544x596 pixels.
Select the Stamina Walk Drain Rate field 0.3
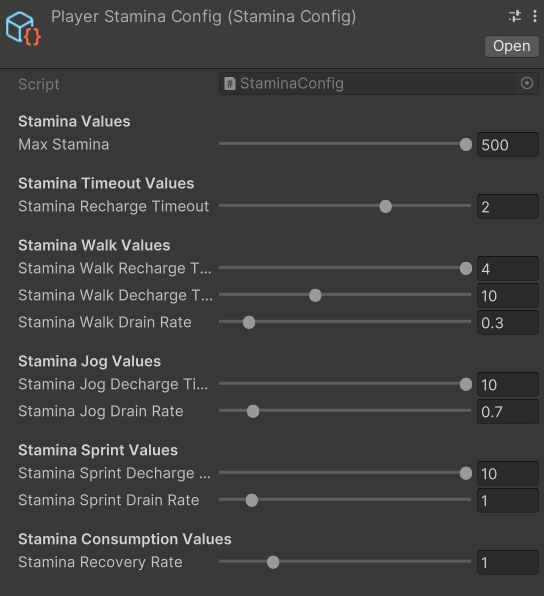tap(508, 322)
